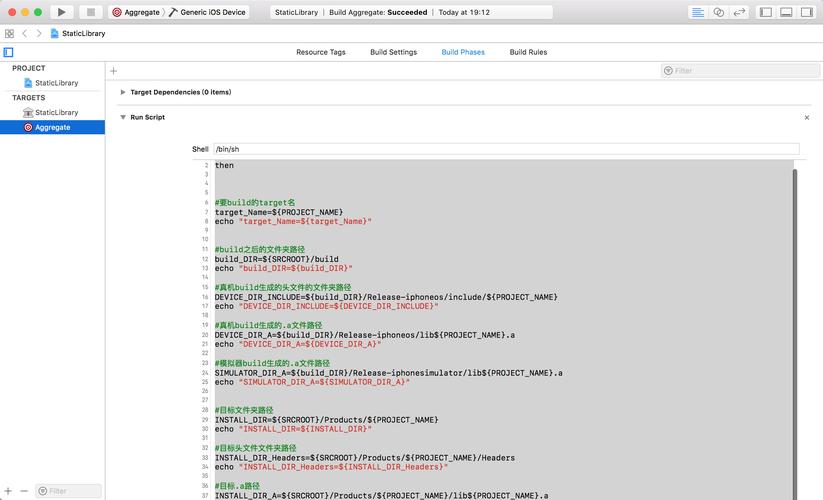823x500 pixels.
Task: Add a new build phase
Action: pyautogui.click(x=113, y=71)
